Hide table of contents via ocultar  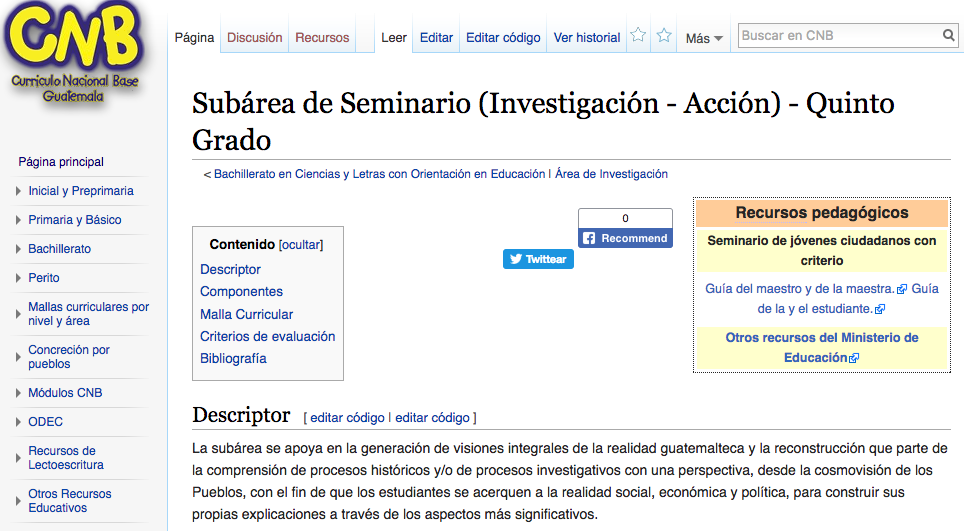point(301,245)
